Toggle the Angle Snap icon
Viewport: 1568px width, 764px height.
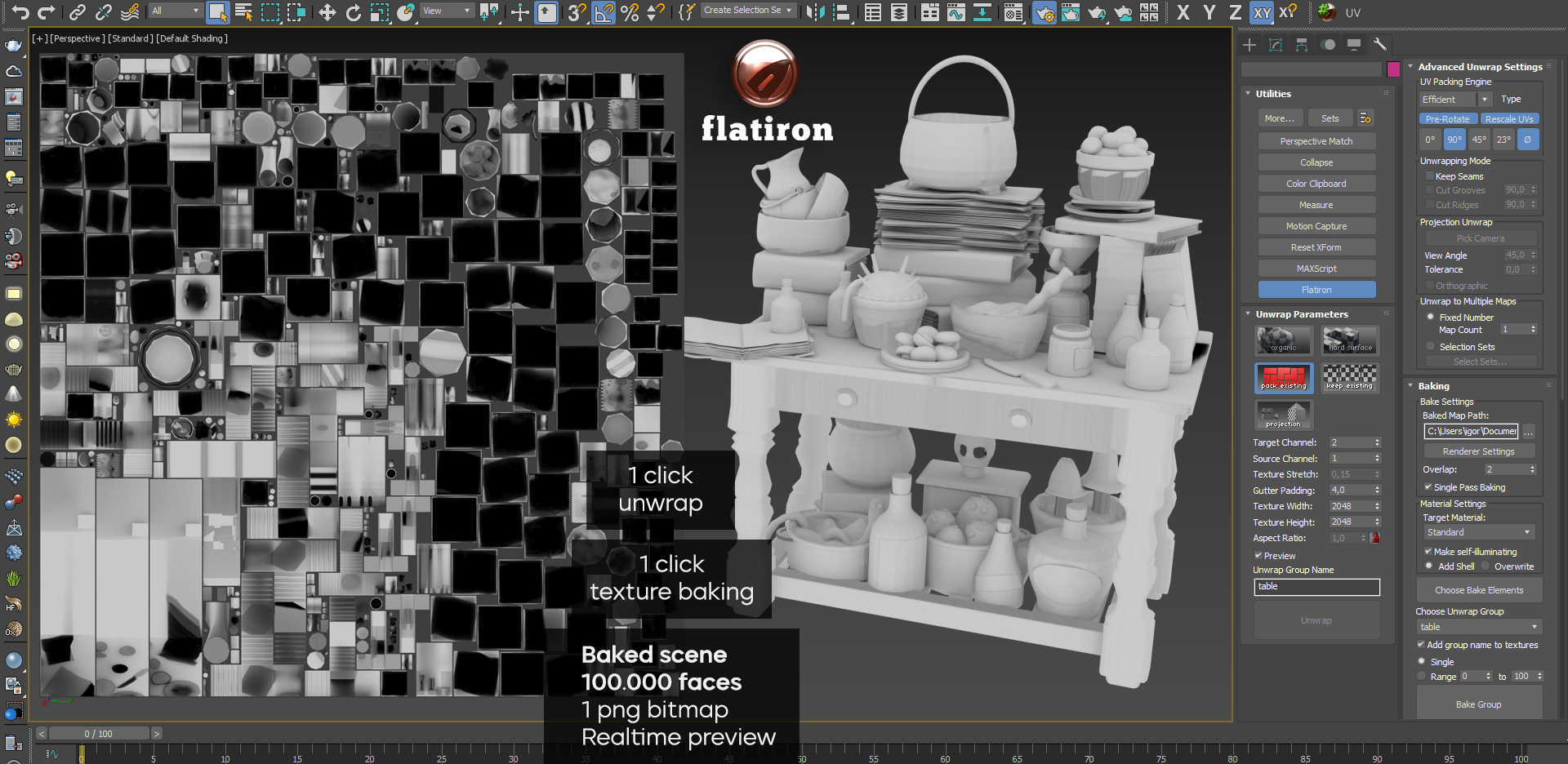604,11
